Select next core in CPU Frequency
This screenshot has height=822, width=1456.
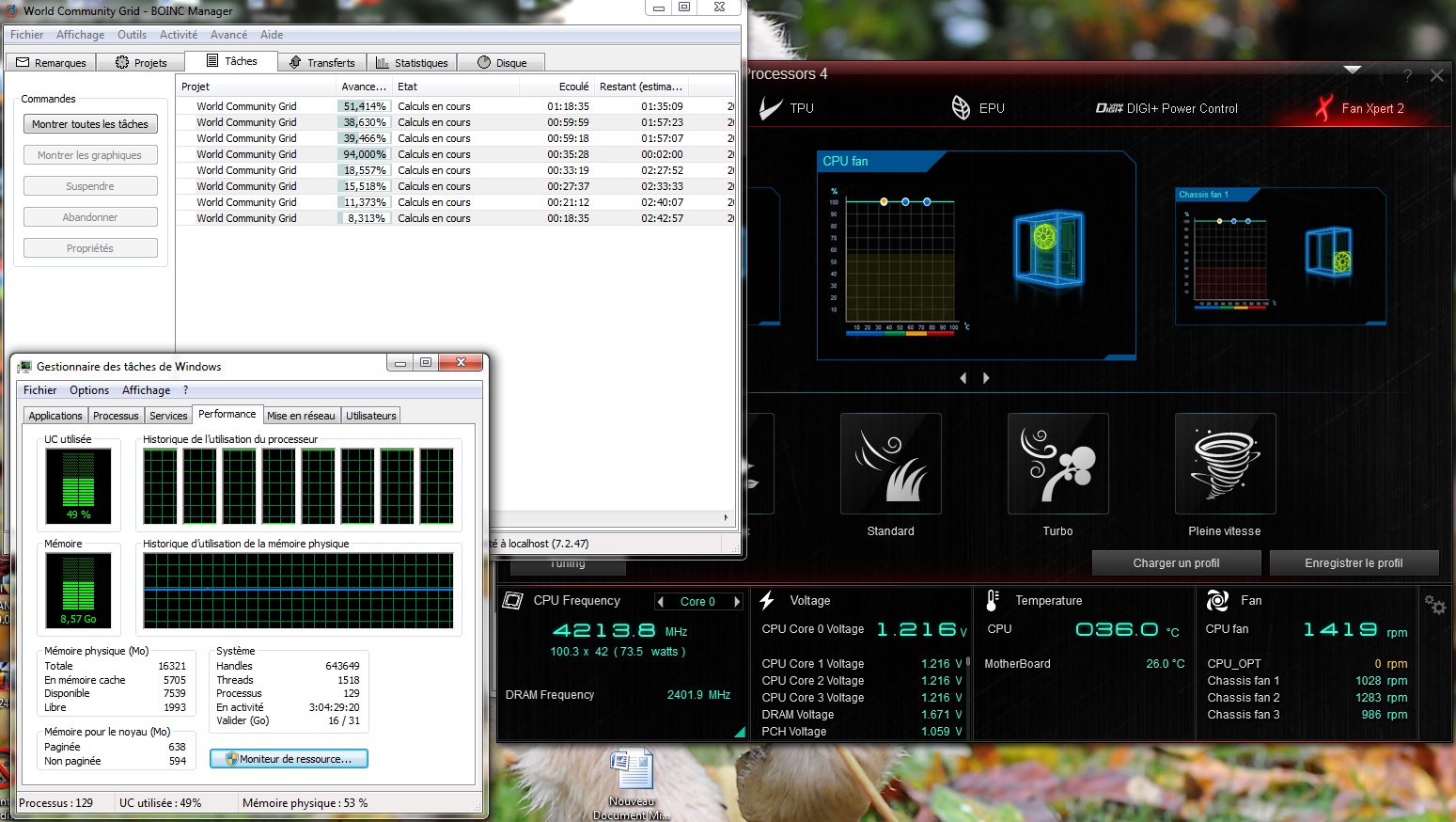[x=737, y=602]
